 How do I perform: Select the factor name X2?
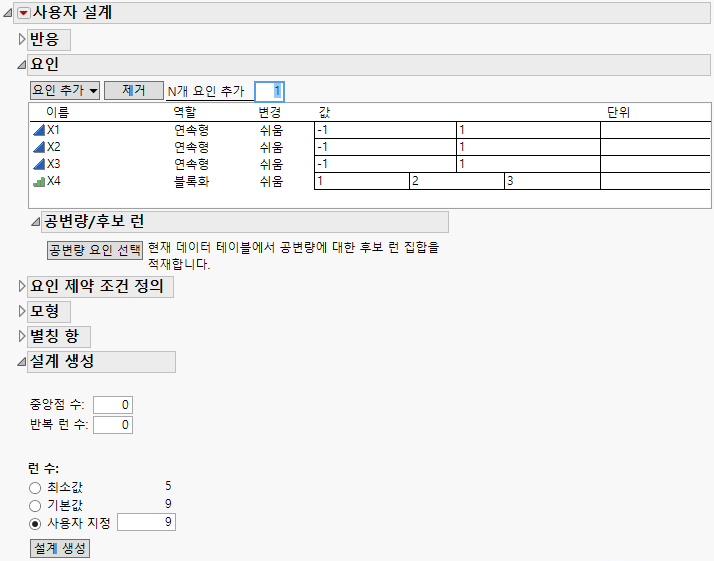pyautogui.click(x=53, y=147)
